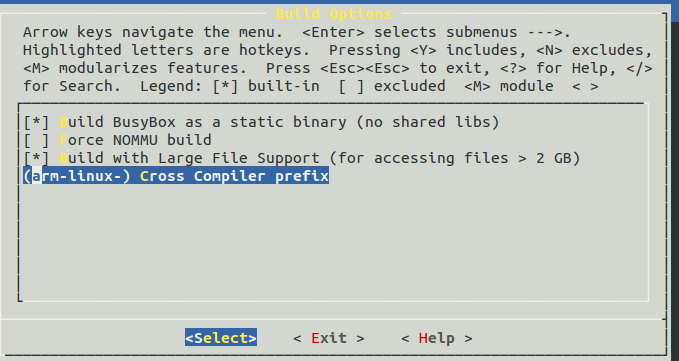Image resolution: width=679 pixels, height=361 pixels.
Task: Click the 'Build Options' dialog title
Action: [333, 14]
